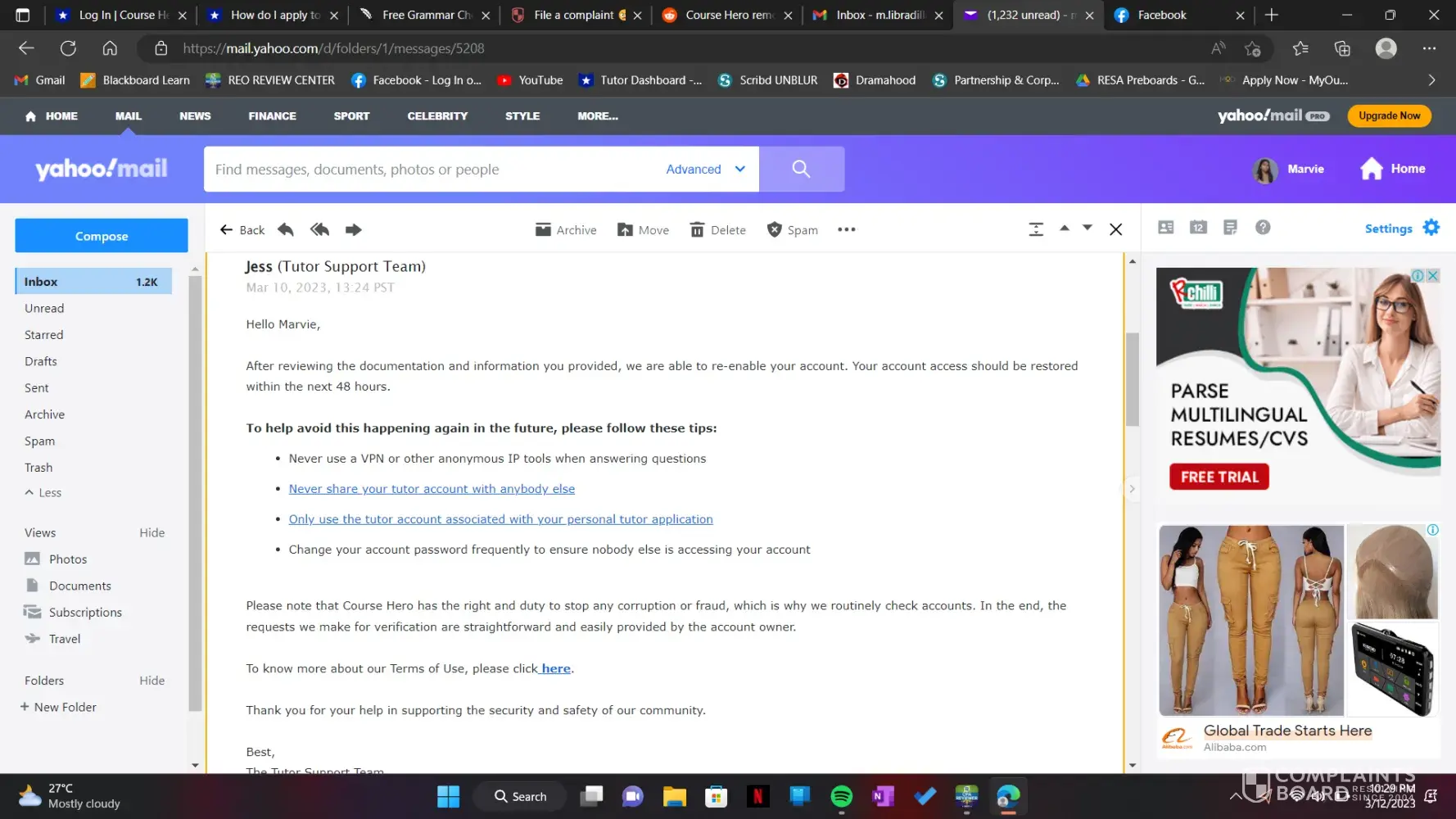Expand the Advanced search dropdown

tap(705, 170)
